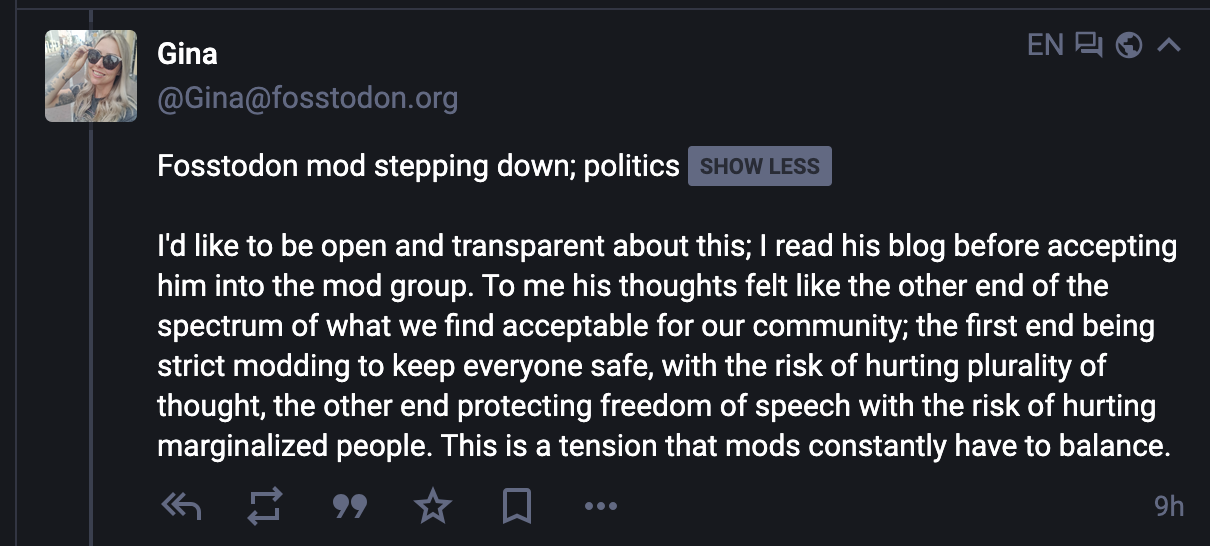The image size is (1210, 546).
Task: Quote this post with the quotation icon
Action: [349, 508]
